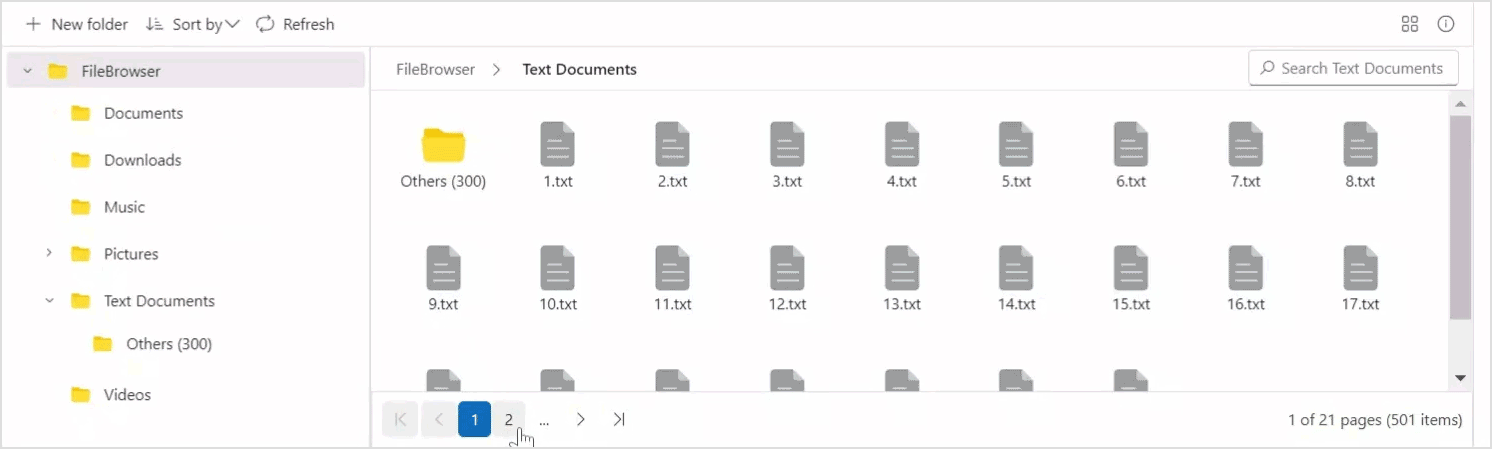Collapse the FileBrowser root node
Viewport: 1492px width, 449px height.
[27, 71]
